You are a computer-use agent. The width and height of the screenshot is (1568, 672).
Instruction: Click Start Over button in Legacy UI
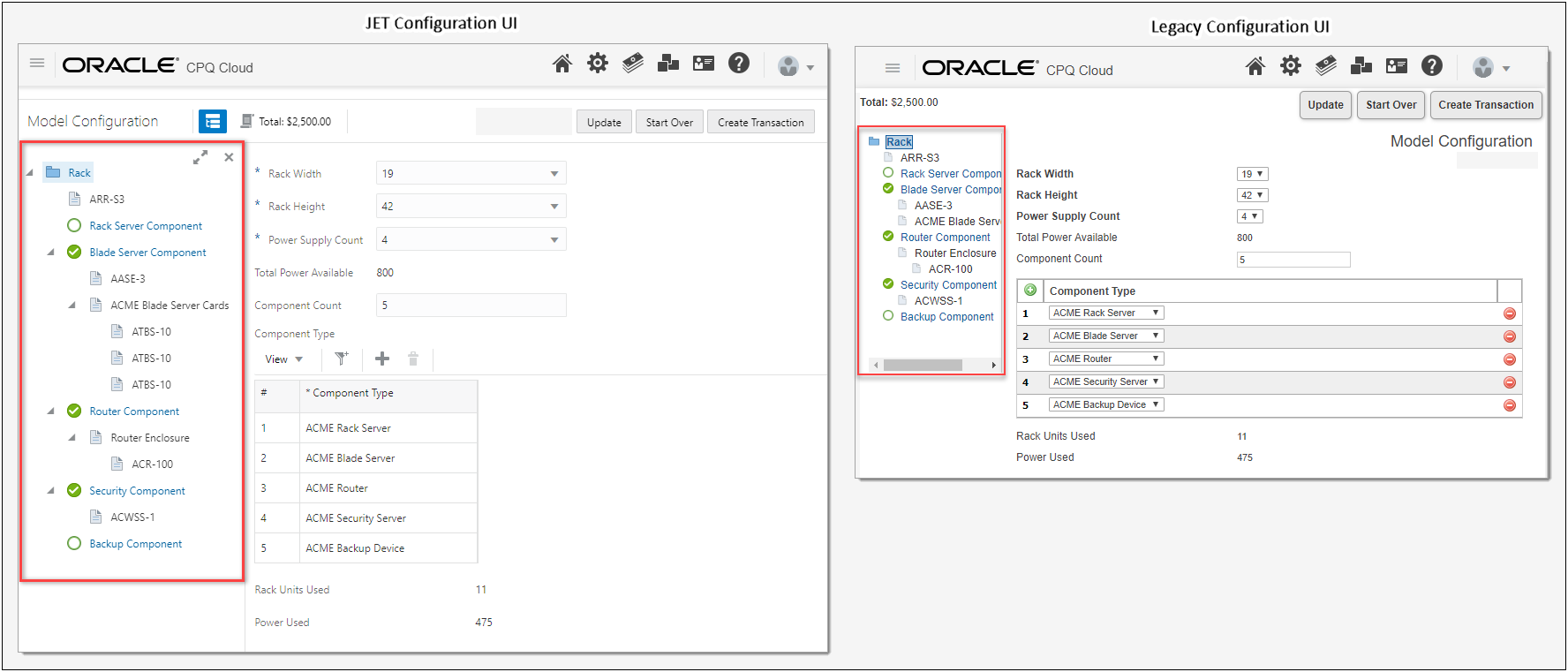pos(1391,105)
